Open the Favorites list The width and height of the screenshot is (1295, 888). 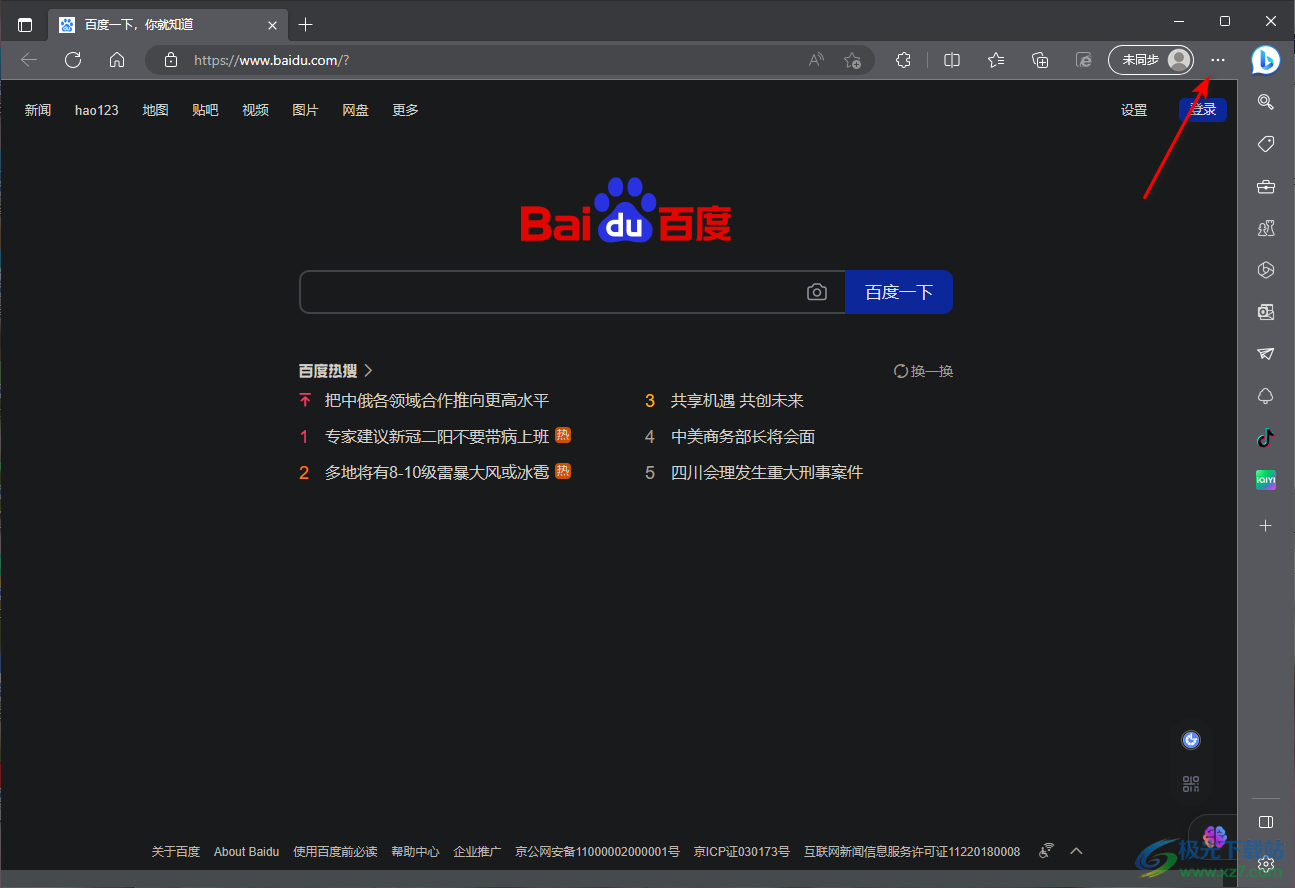[x=996, y=60]
